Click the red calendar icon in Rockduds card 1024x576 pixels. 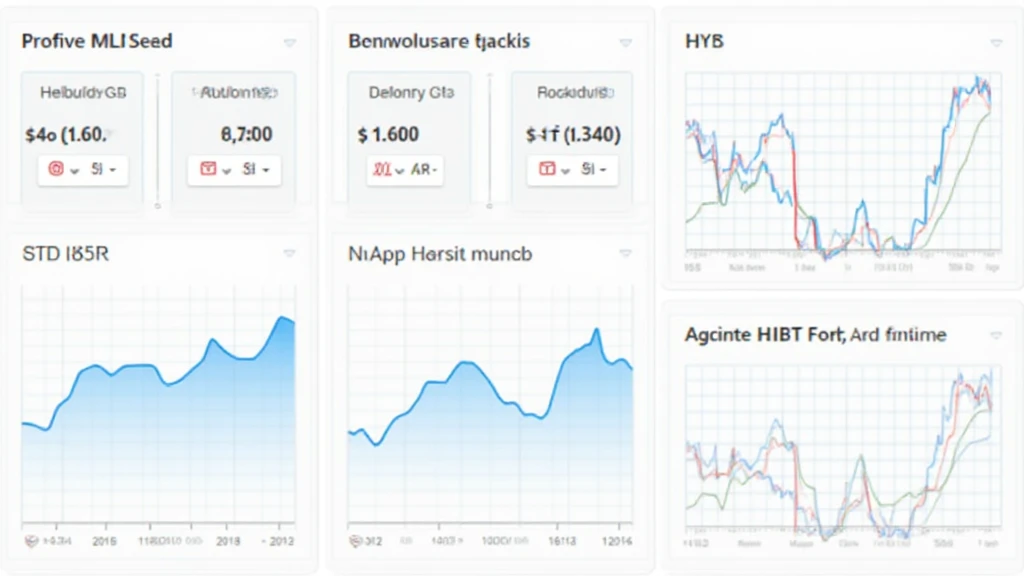pos(547,169)
